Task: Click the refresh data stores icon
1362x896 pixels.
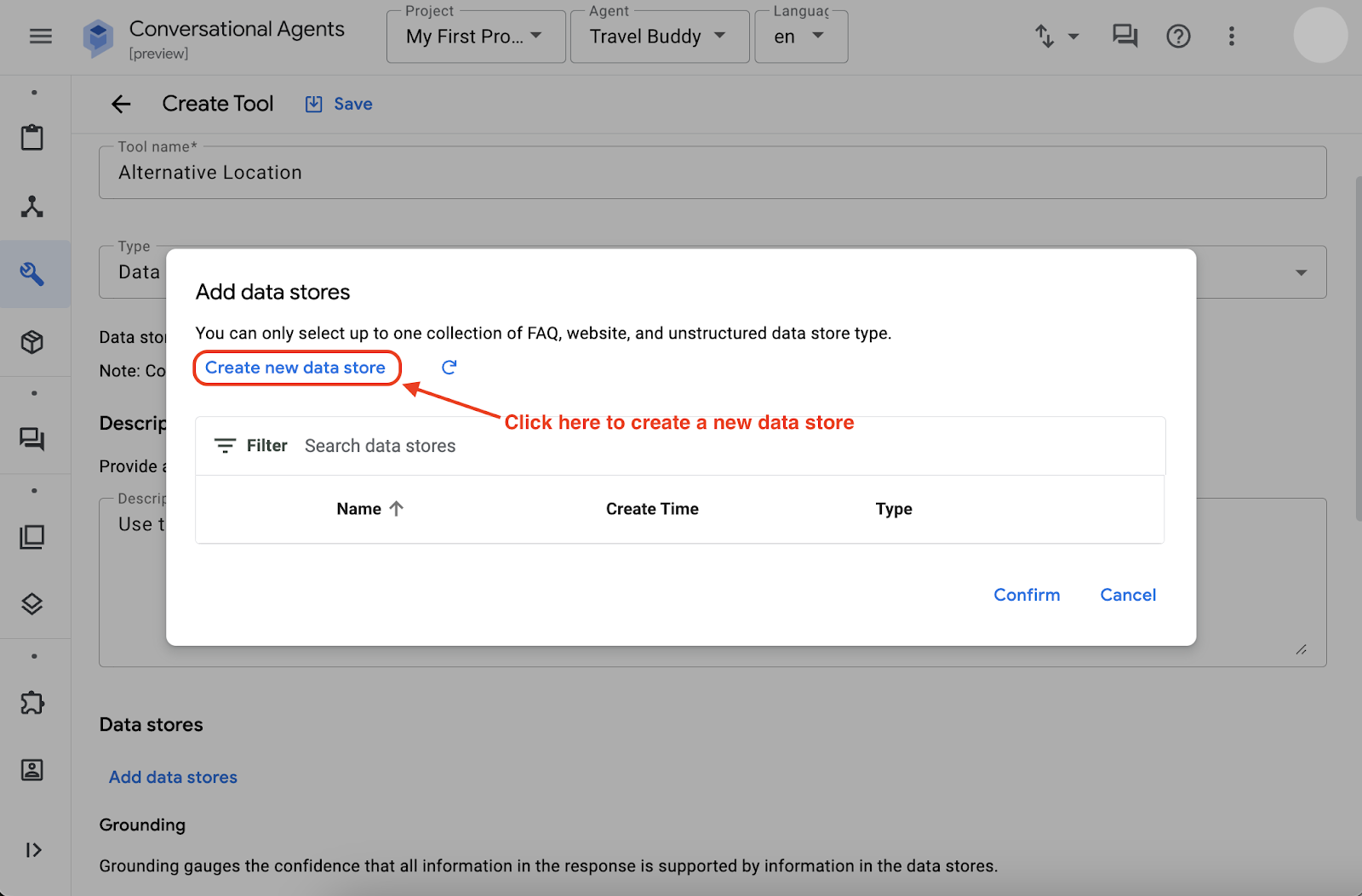Action: (x=449, y=368)
